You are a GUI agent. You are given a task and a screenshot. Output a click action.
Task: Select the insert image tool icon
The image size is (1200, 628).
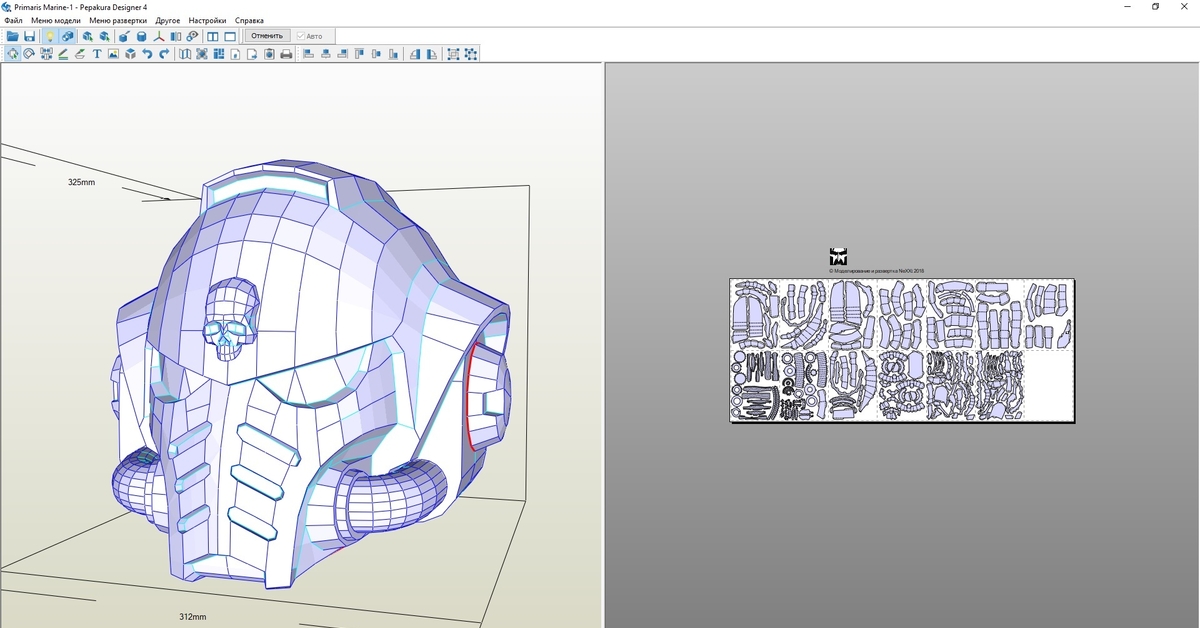pyautogui.click(x=114, y=54)
